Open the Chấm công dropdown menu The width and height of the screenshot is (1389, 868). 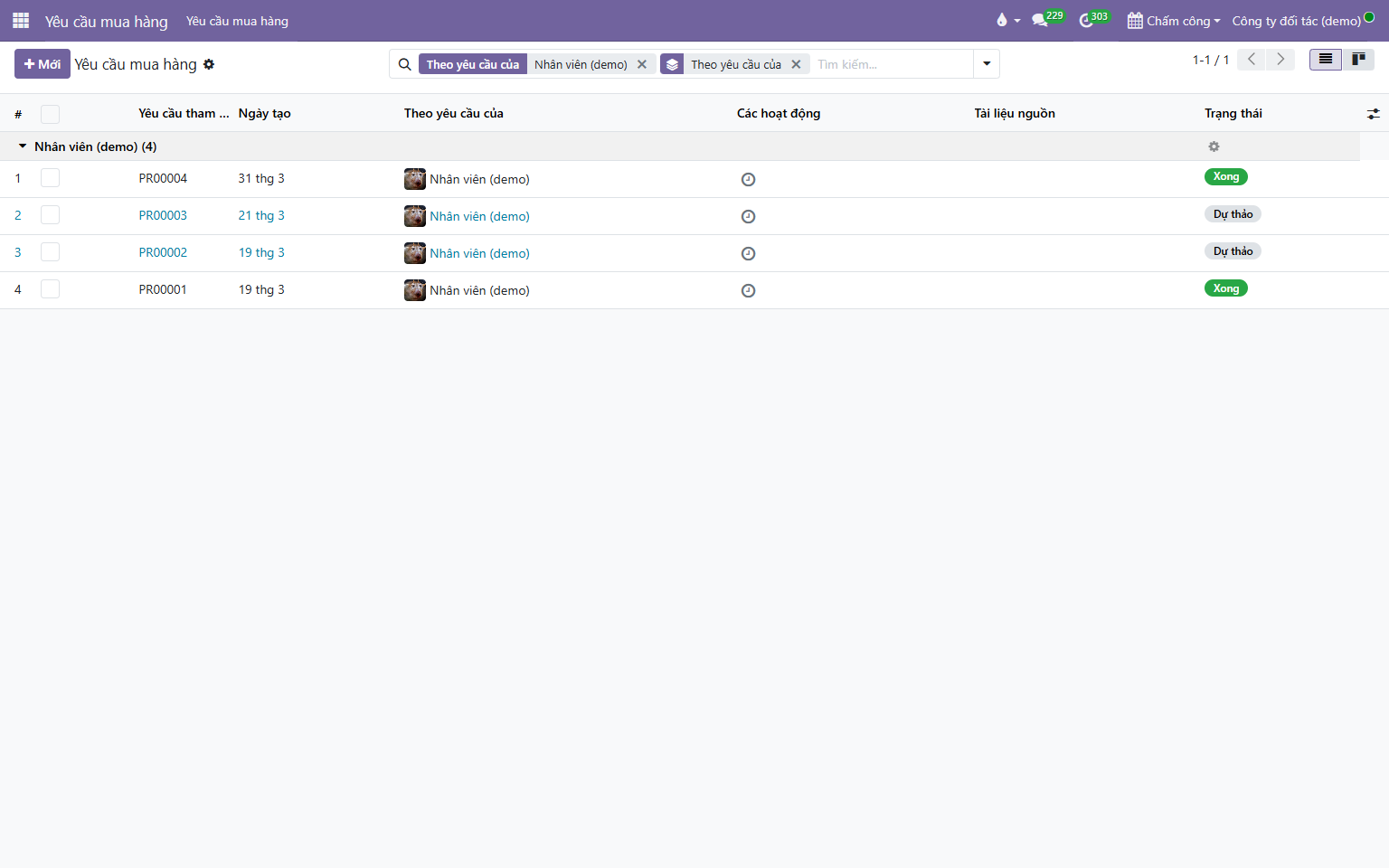point(1174,21)
